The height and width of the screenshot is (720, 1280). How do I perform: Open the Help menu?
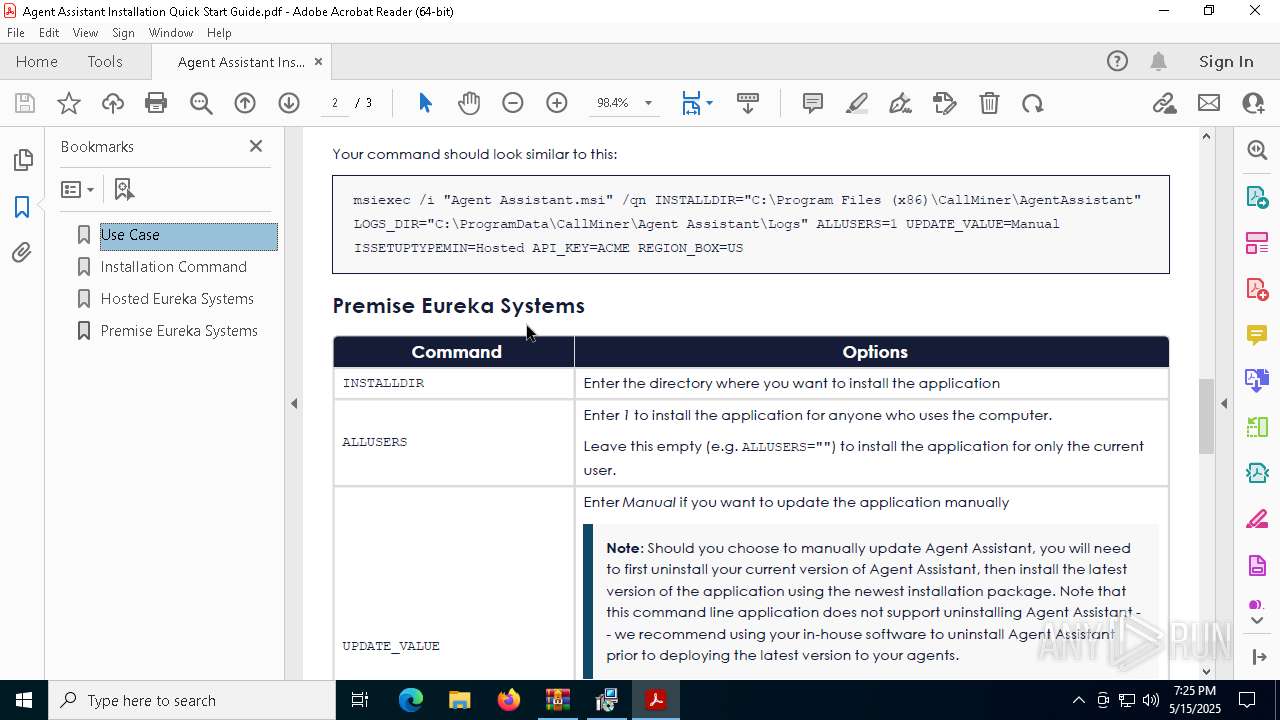pos(219,33)
